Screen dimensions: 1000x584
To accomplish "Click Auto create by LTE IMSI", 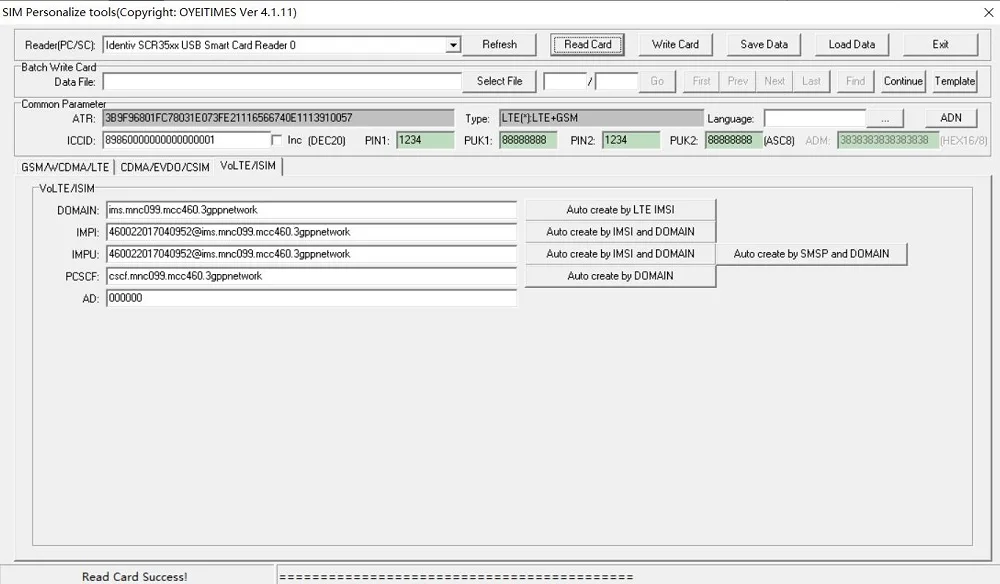I will pyautogui.click(x=621, y=210).
